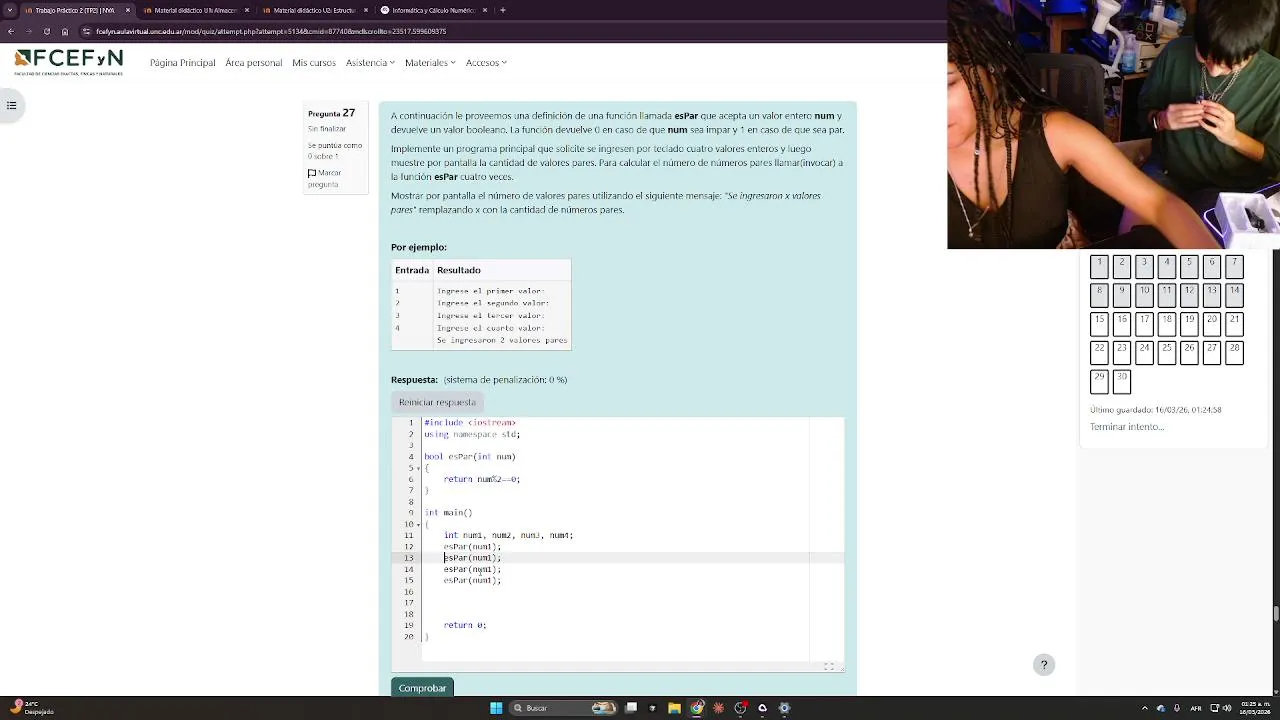Jump to question 29 in navigation

point(1099,382)
